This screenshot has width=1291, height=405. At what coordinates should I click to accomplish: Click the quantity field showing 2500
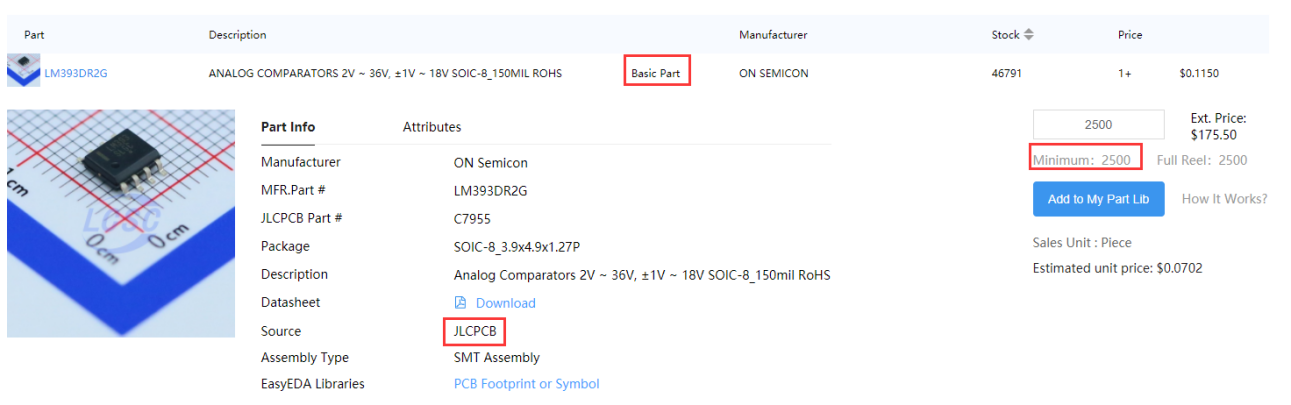(x=1098, y=125)
